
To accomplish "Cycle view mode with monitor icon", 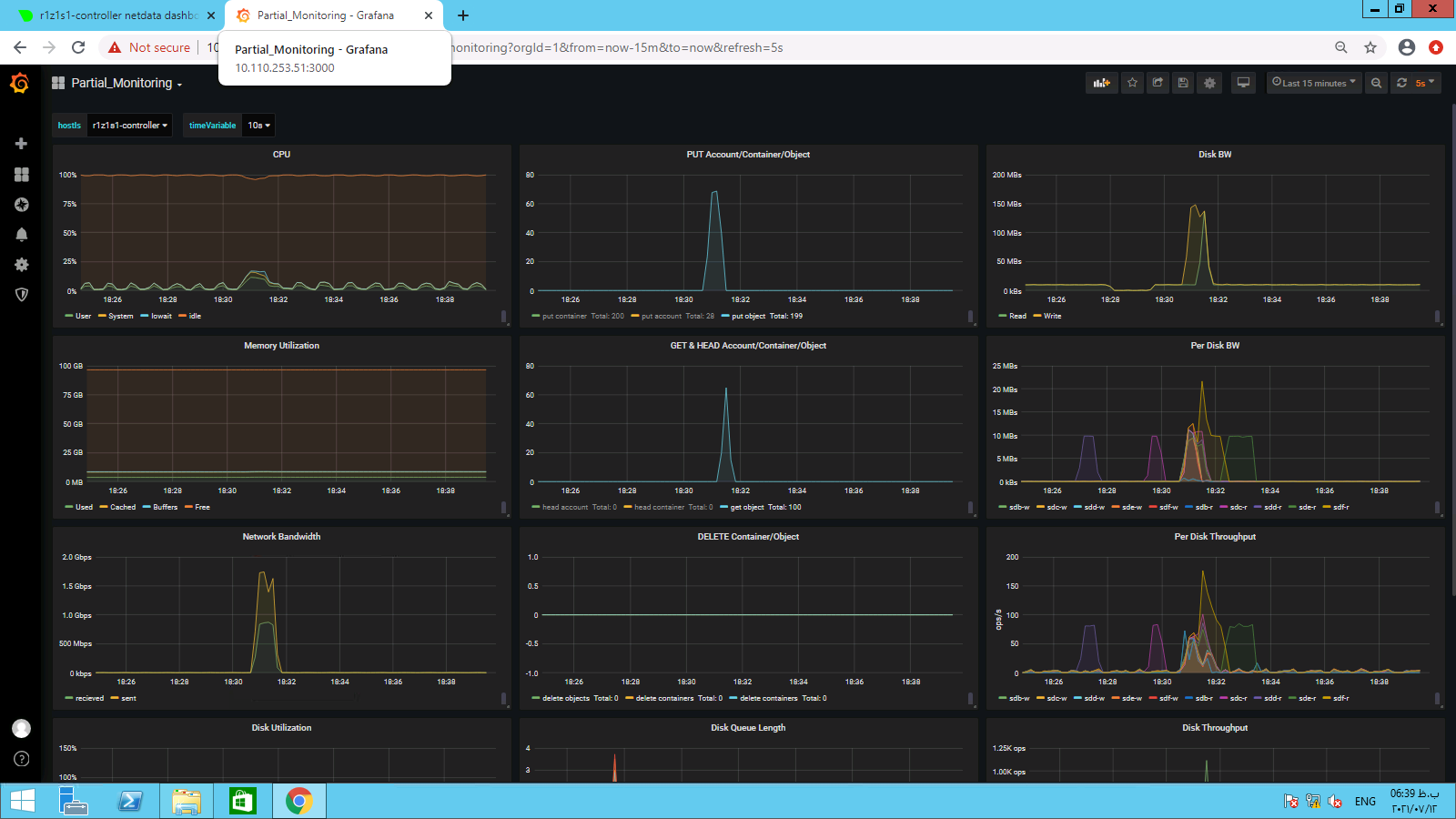I will pyautogui.click(x=1243, y=83).
